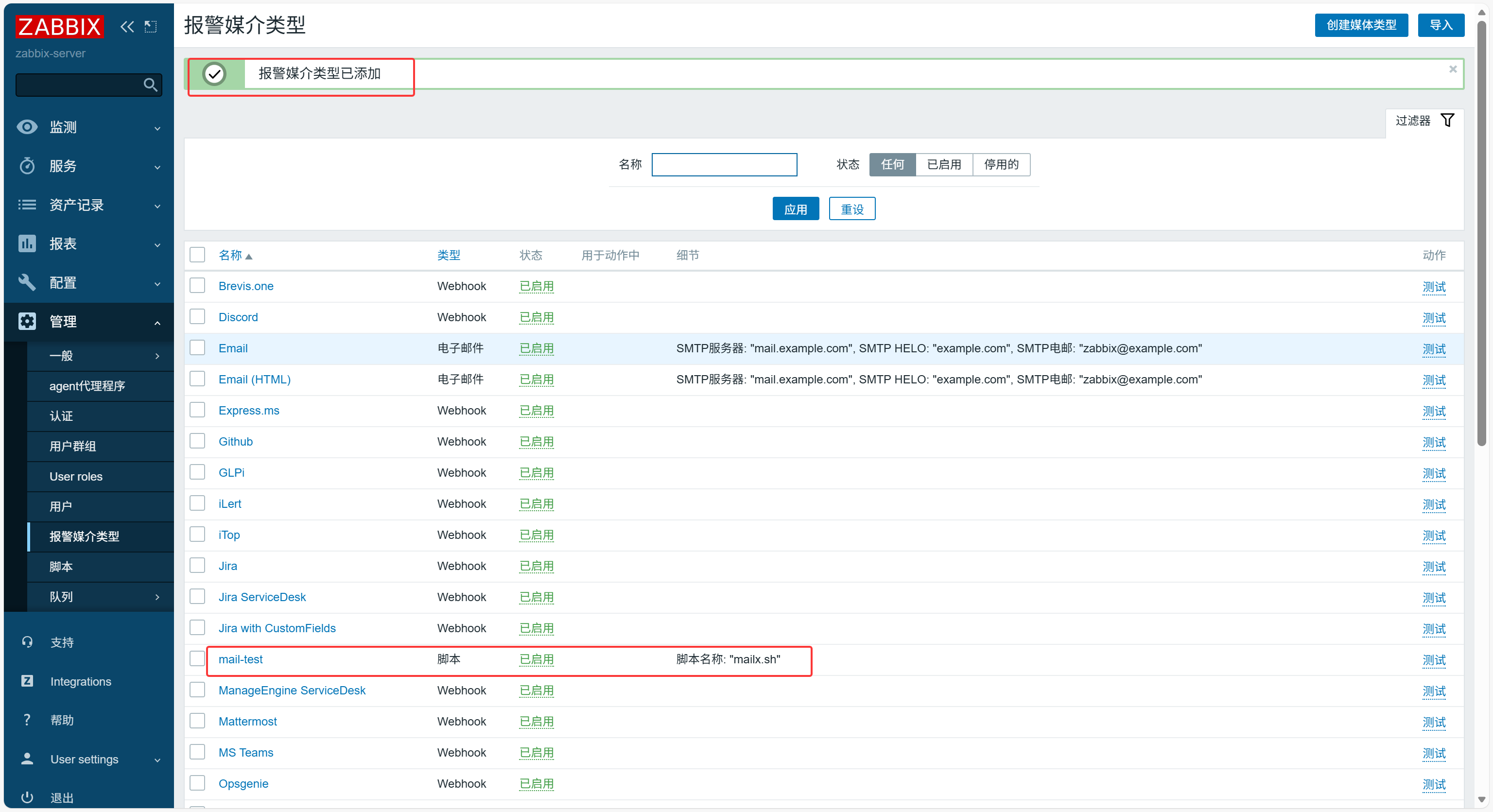
Task: Click the 管理 gear icon
Action: pyautogui.click(x=27, y=321)
